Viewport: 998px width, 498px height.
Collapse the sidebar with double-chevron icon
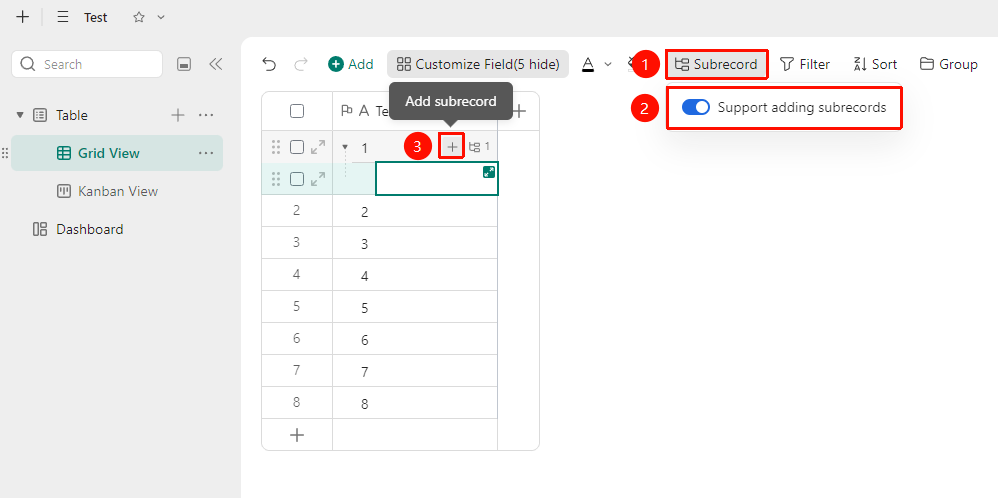point(216,64)
